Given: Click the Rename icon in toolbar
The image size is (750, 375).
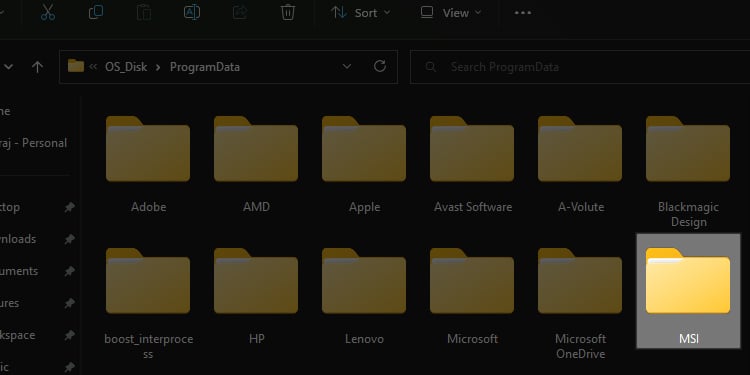Looking at the screenshot, I should click(192, 12).
